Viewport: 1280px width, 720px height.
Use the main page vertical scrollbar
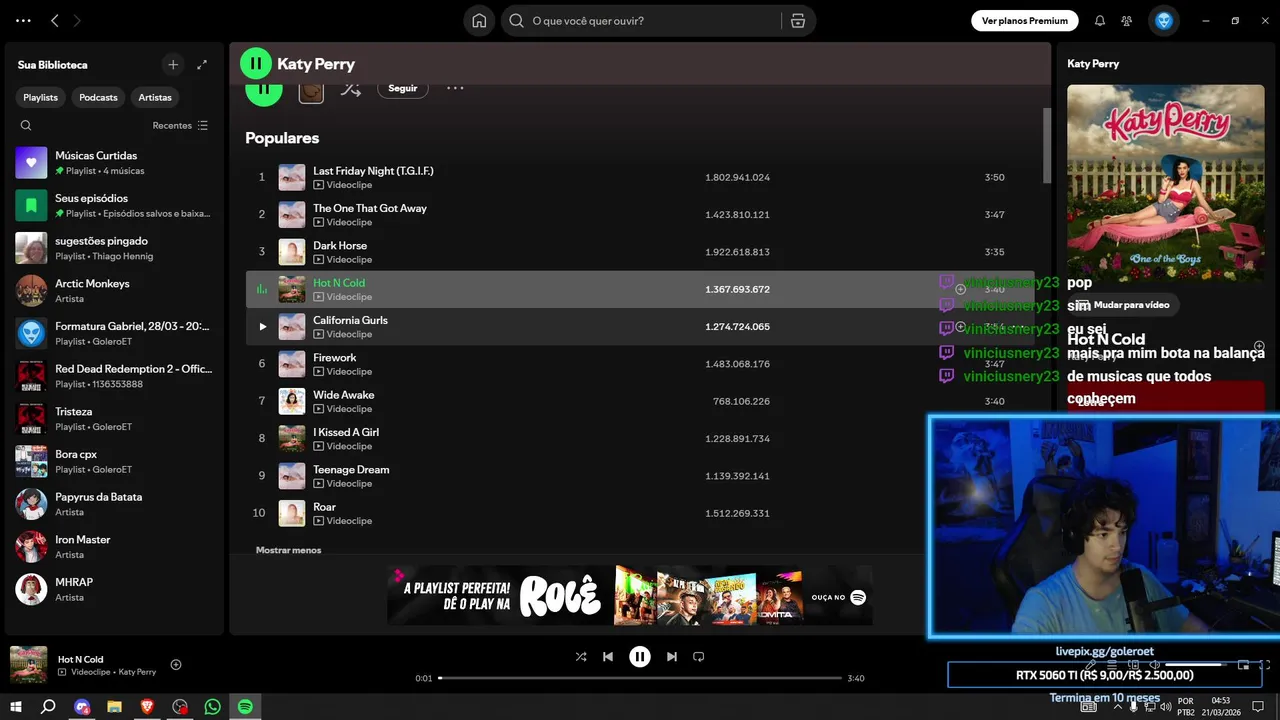pos(1047,145)
